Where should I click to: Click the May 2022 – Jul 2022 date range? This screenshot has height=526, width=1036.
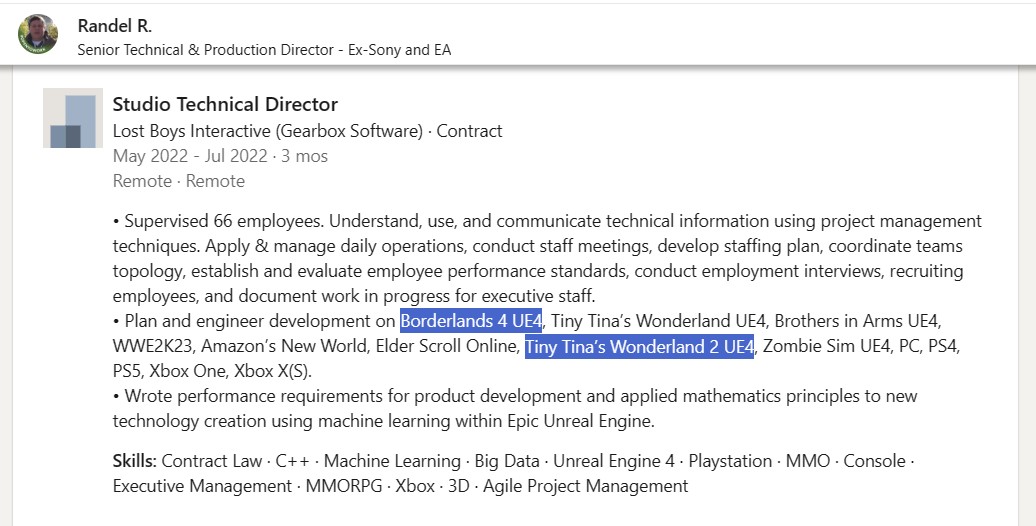(190, 156)
